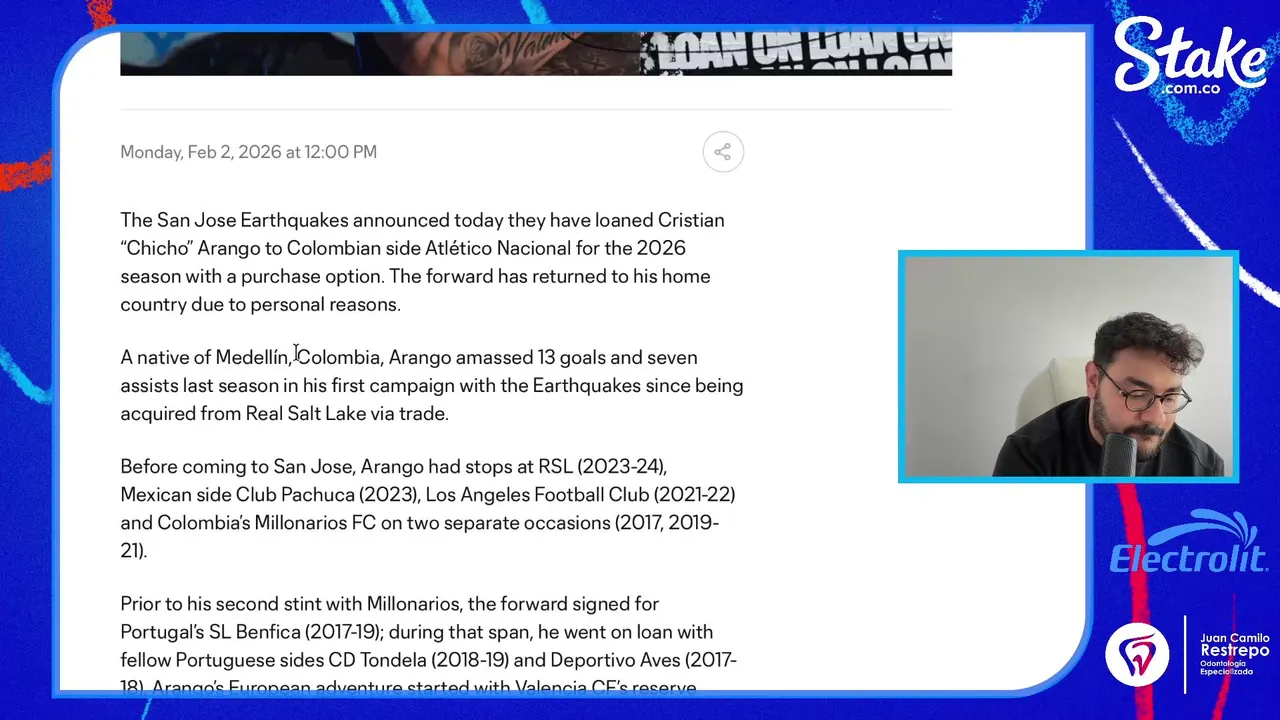Click 'Before coming to San Jose' text
The height and width of the screenshot is (720, 1280).
(238, 466)
